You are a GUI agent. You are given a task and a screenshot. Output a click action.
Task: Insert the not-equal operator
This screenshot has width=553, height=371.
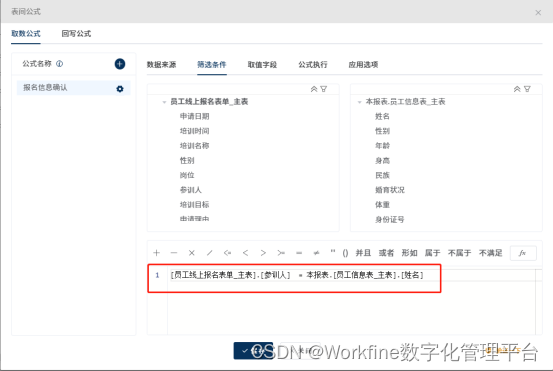point(316,253)
